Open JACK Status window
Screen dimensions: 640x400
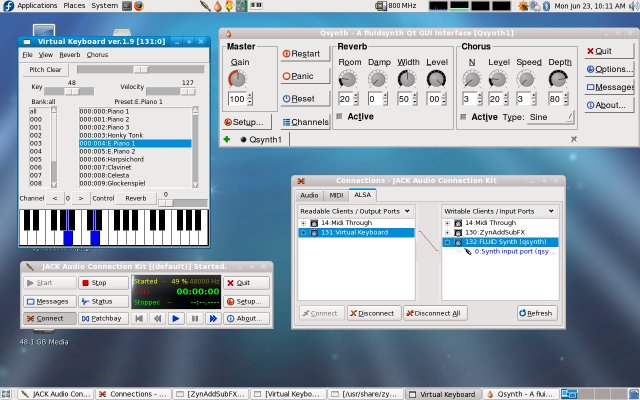103,301
